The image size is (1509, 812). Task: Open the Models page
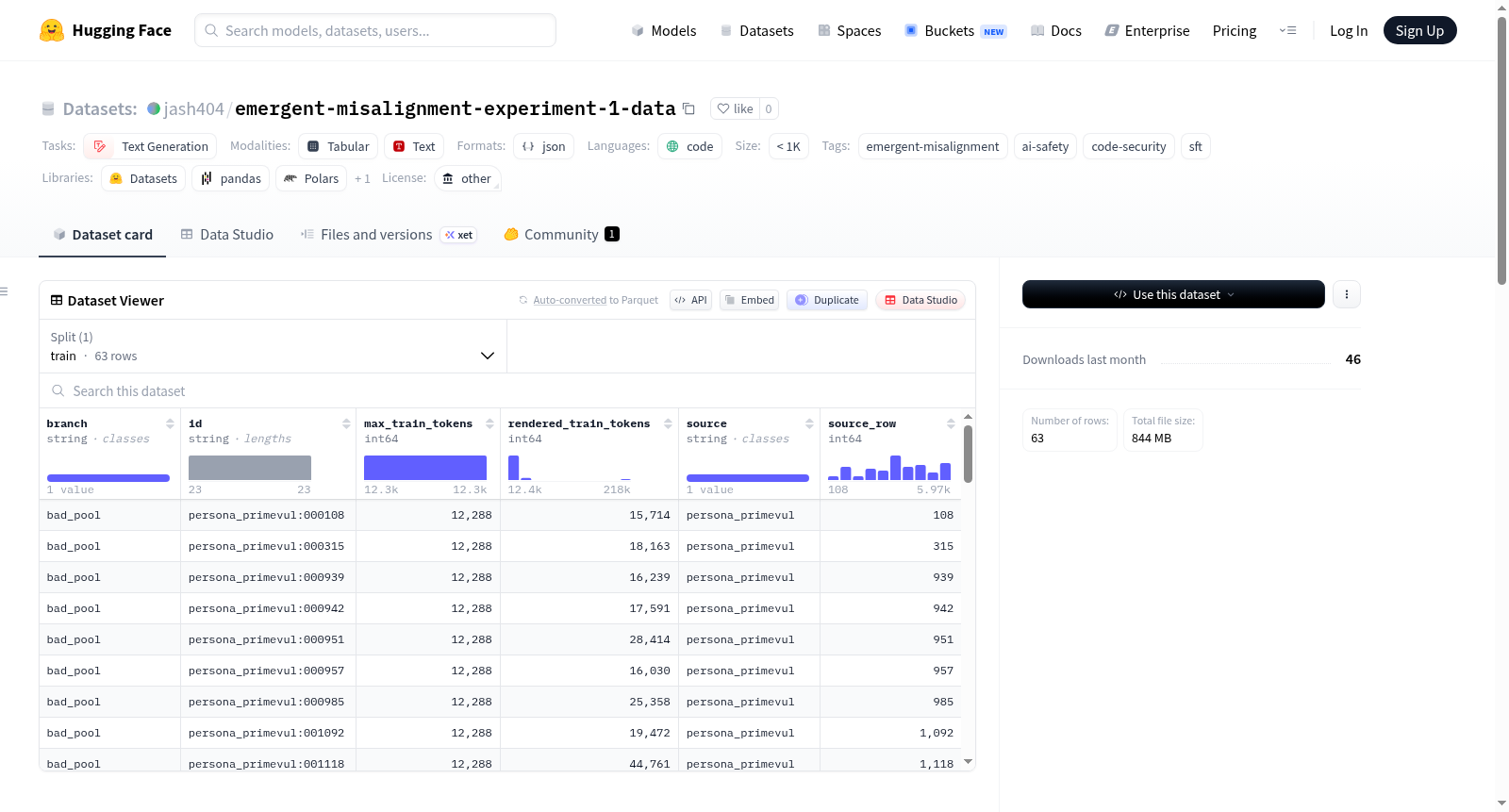[x=664, y=30]
